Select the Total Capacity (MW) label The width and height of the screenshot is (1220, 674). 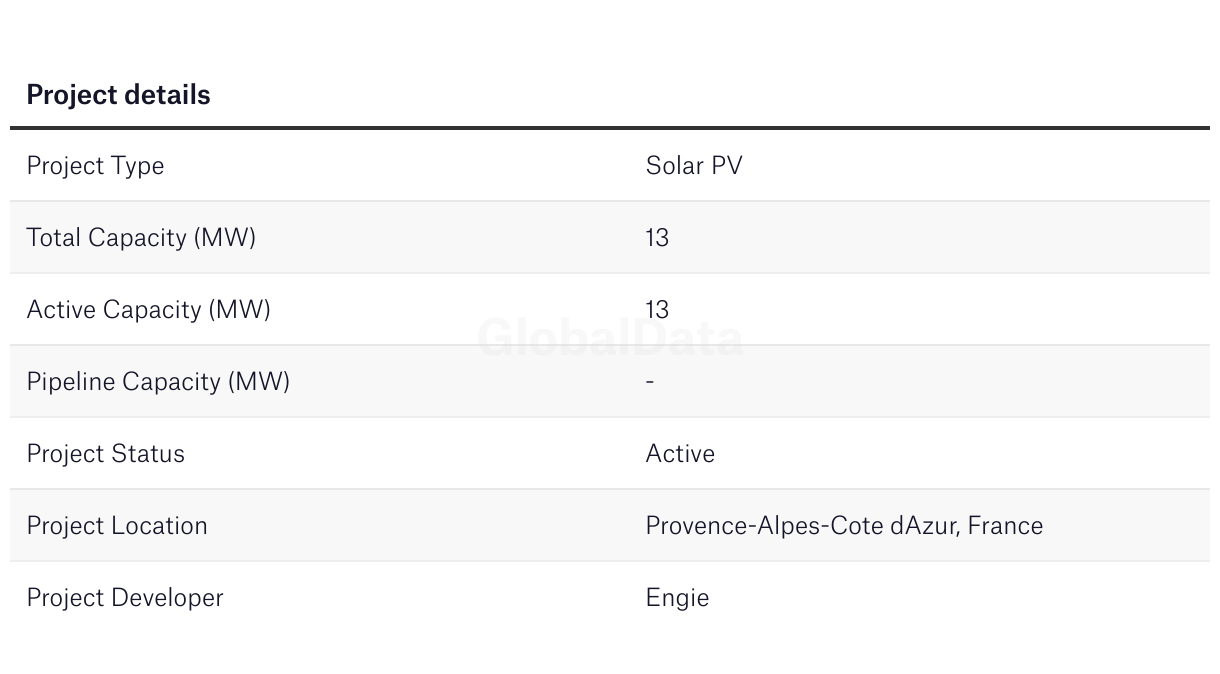point(141,238)
